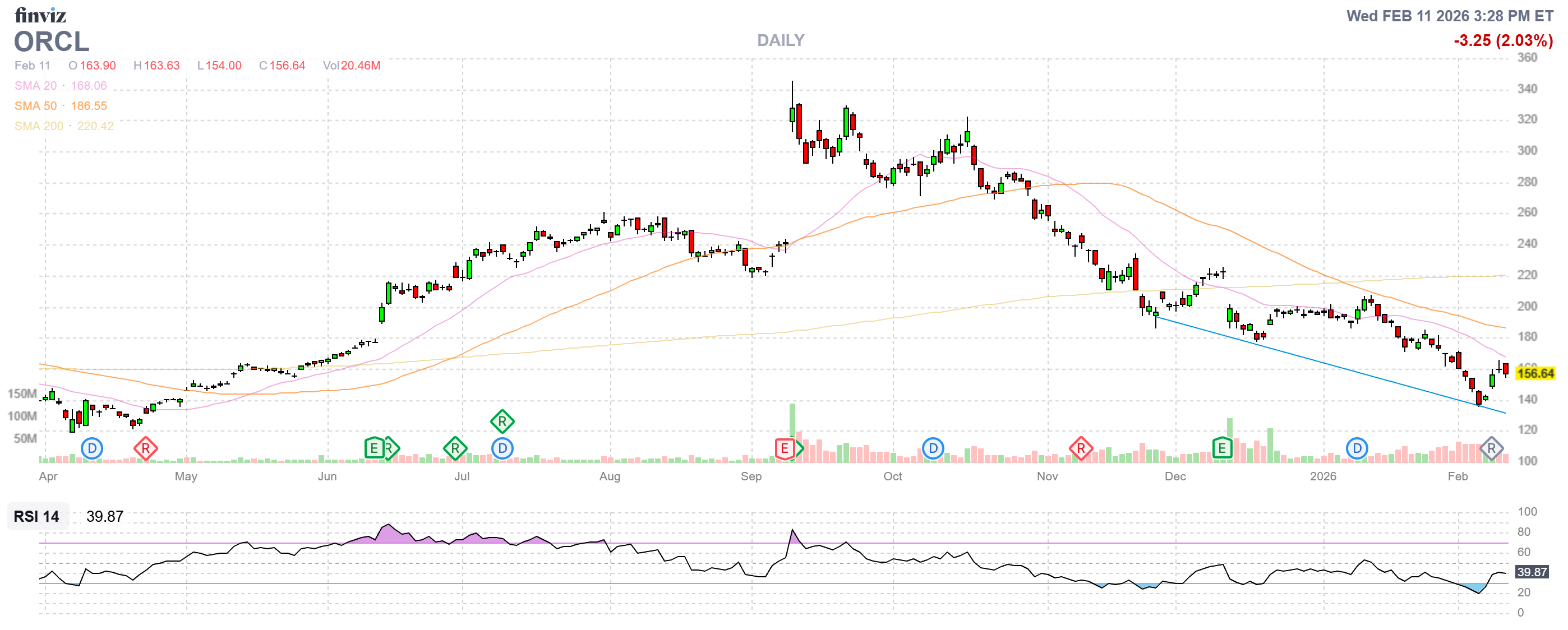1568x630 pixels.
Task: Click the blue D marker in January 2026
Action: (1357, 450)
